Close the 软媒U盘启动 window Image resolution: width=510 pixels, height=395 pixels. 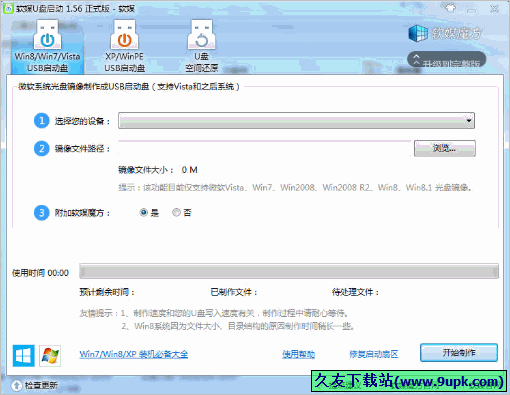pyautogui.click(x=495, y=9)
